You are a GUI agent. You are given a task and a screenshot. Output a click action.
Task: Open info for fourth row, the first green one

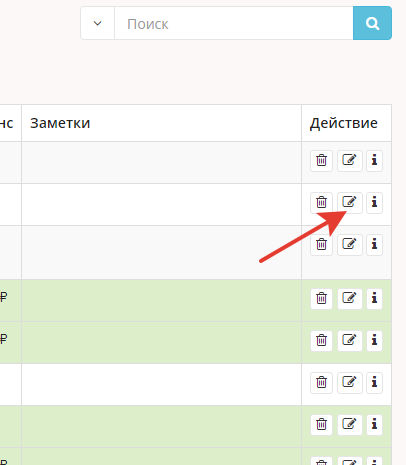click(x=374, y=299)
